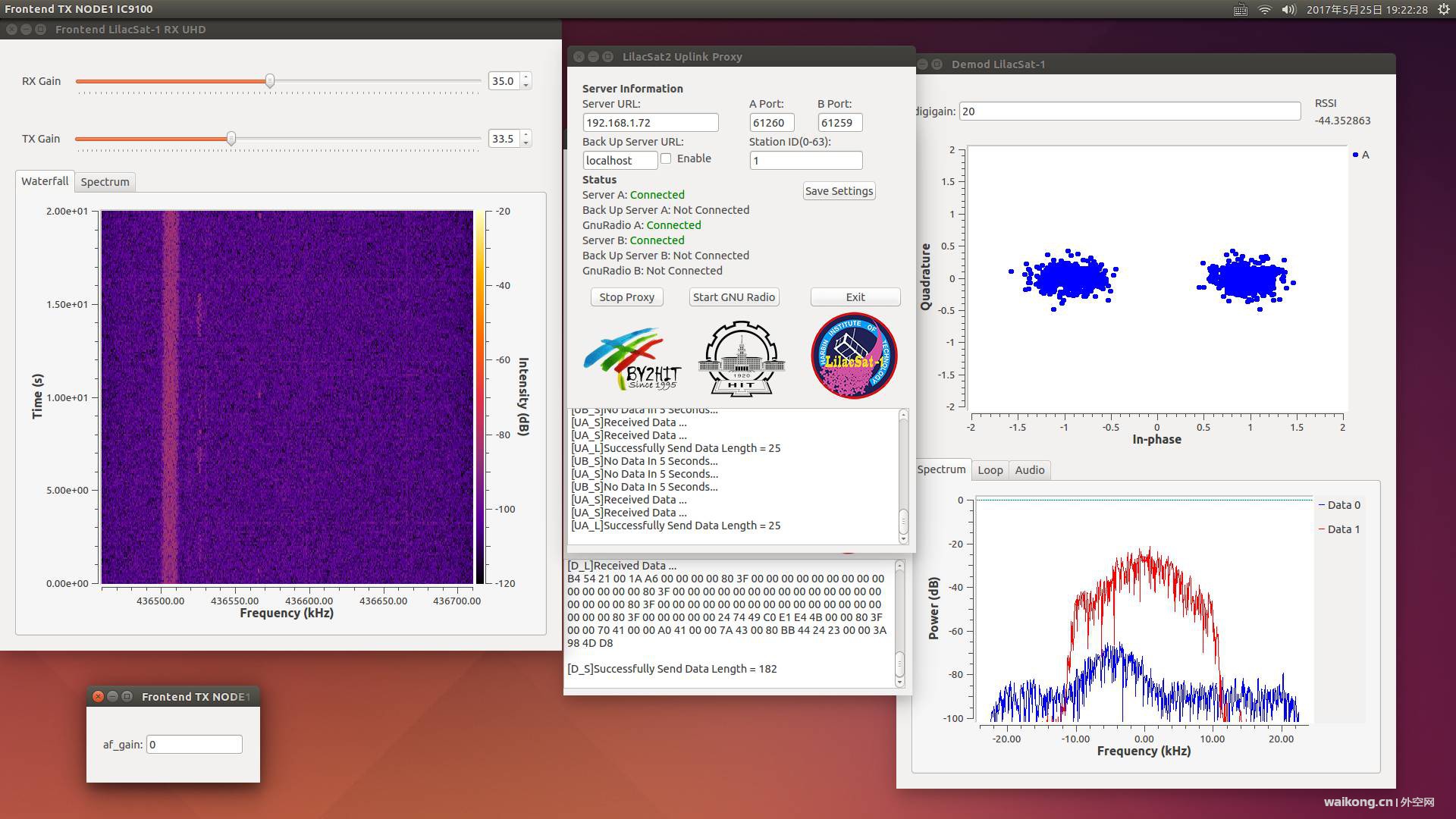1456x819 pixels.
Task: Click the hex data log scrollbar handle
Action: pyautogui.click(x=899, y=664)
